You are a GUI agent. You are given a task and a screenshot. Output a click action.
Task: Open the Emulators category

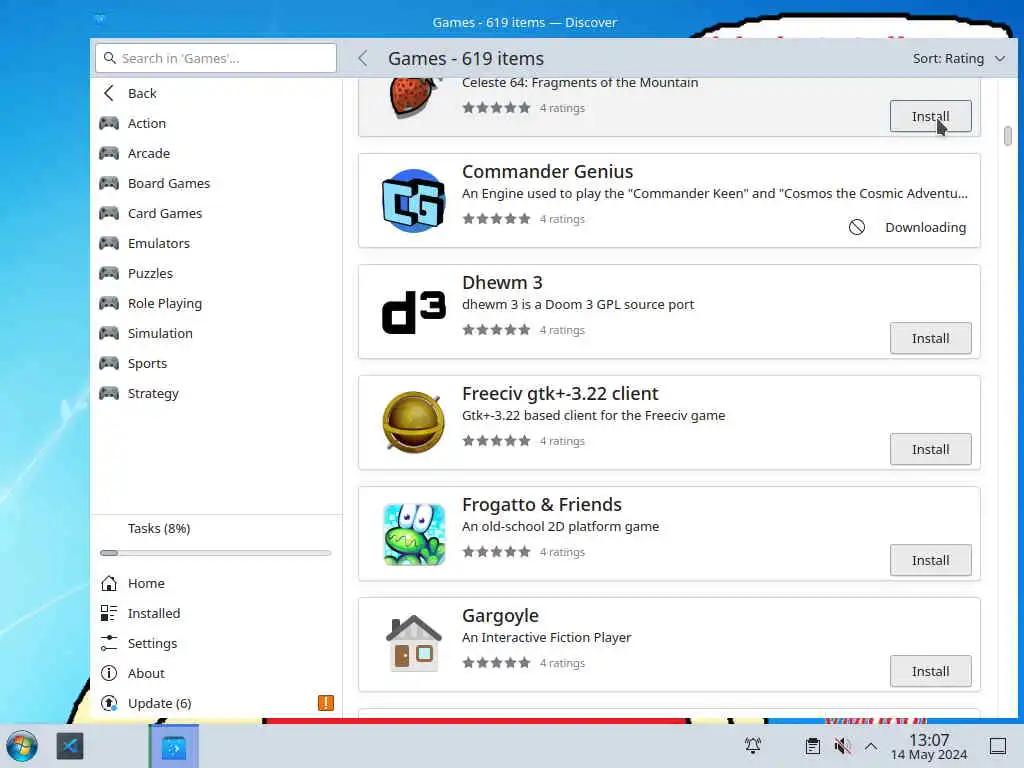[216, 244]
